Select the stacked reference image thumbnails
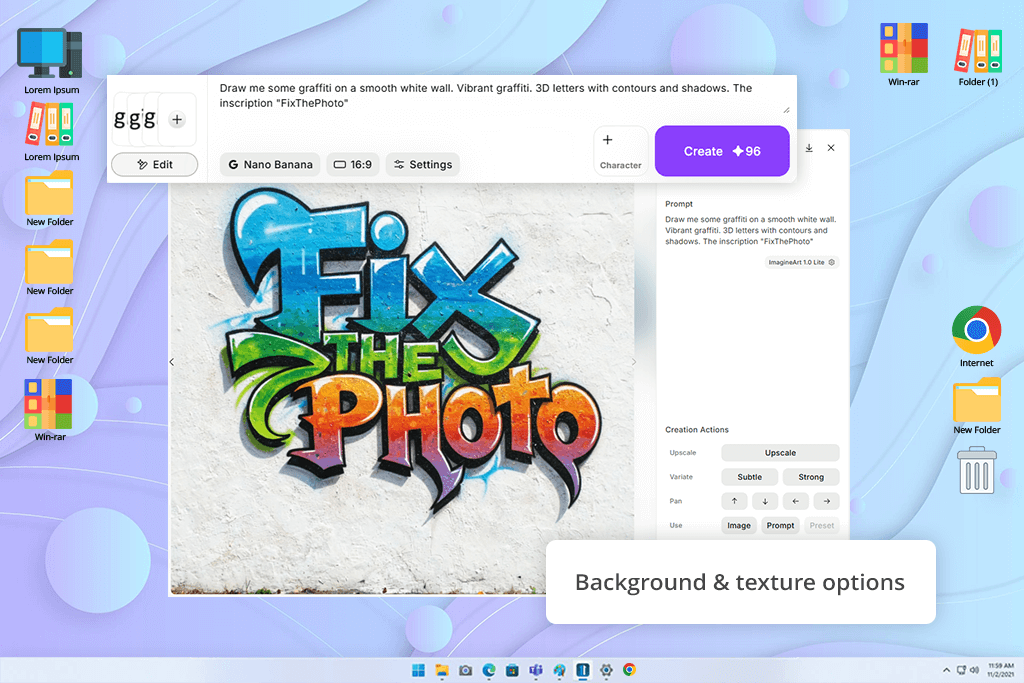The image size is (1024, 683). [x=135, y=119]
